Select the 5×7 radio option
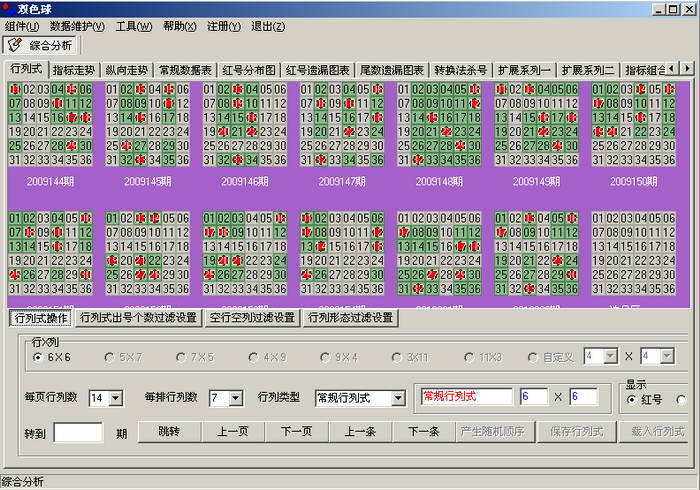Viewport: 700px width, 490px height. (x=123, y=357)
